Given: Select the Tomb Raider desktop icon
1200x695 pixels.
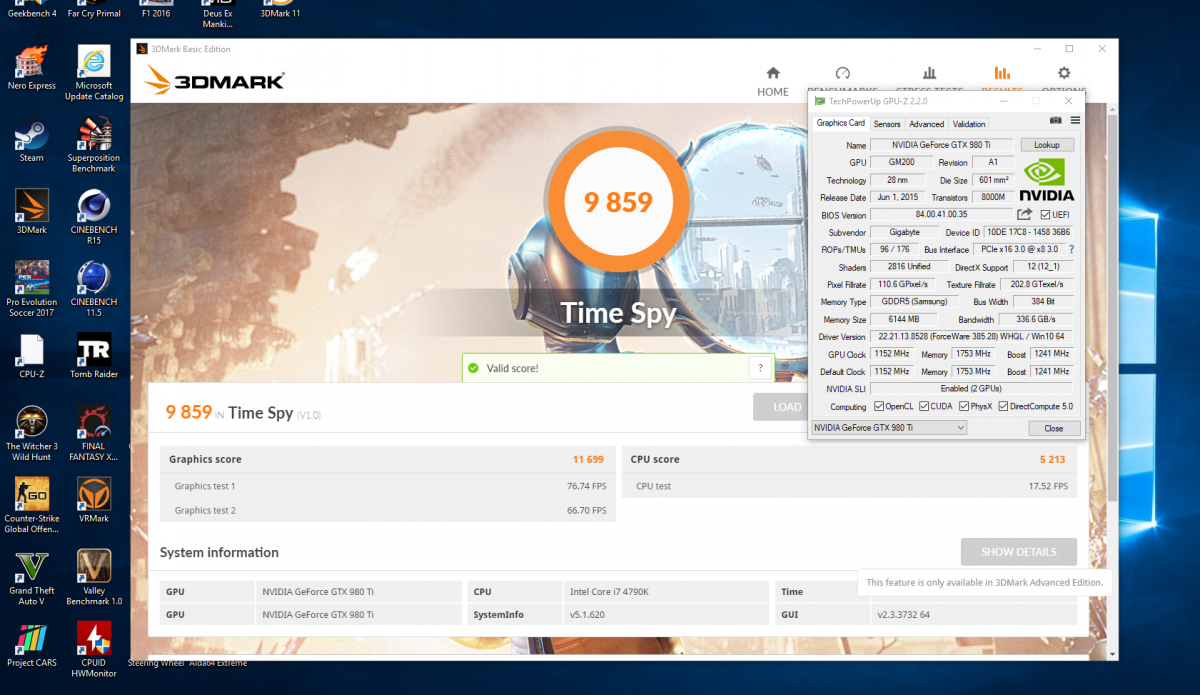Looking at the screenshot, I should [94, 357].
